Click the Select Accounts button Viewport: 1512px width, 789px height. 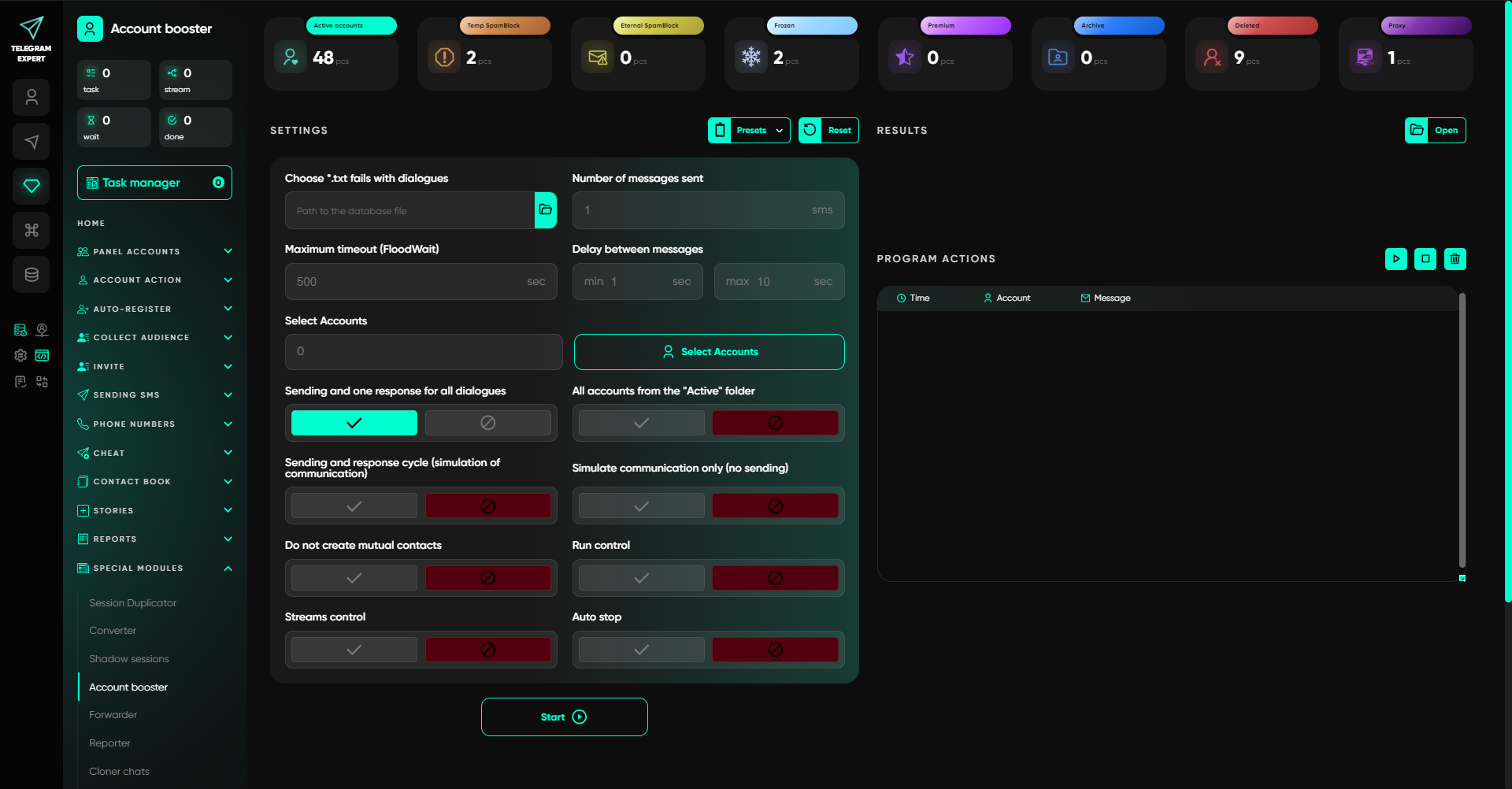click(708, 351)
